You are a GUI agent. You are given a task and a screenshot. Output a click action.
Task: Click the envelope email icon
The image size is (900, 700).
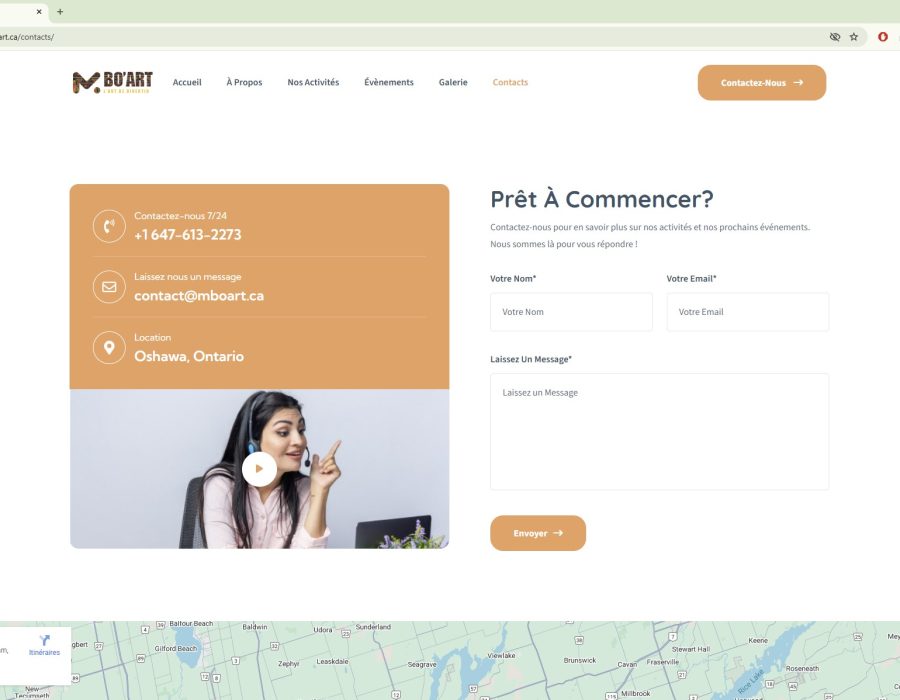coord(109,287)
